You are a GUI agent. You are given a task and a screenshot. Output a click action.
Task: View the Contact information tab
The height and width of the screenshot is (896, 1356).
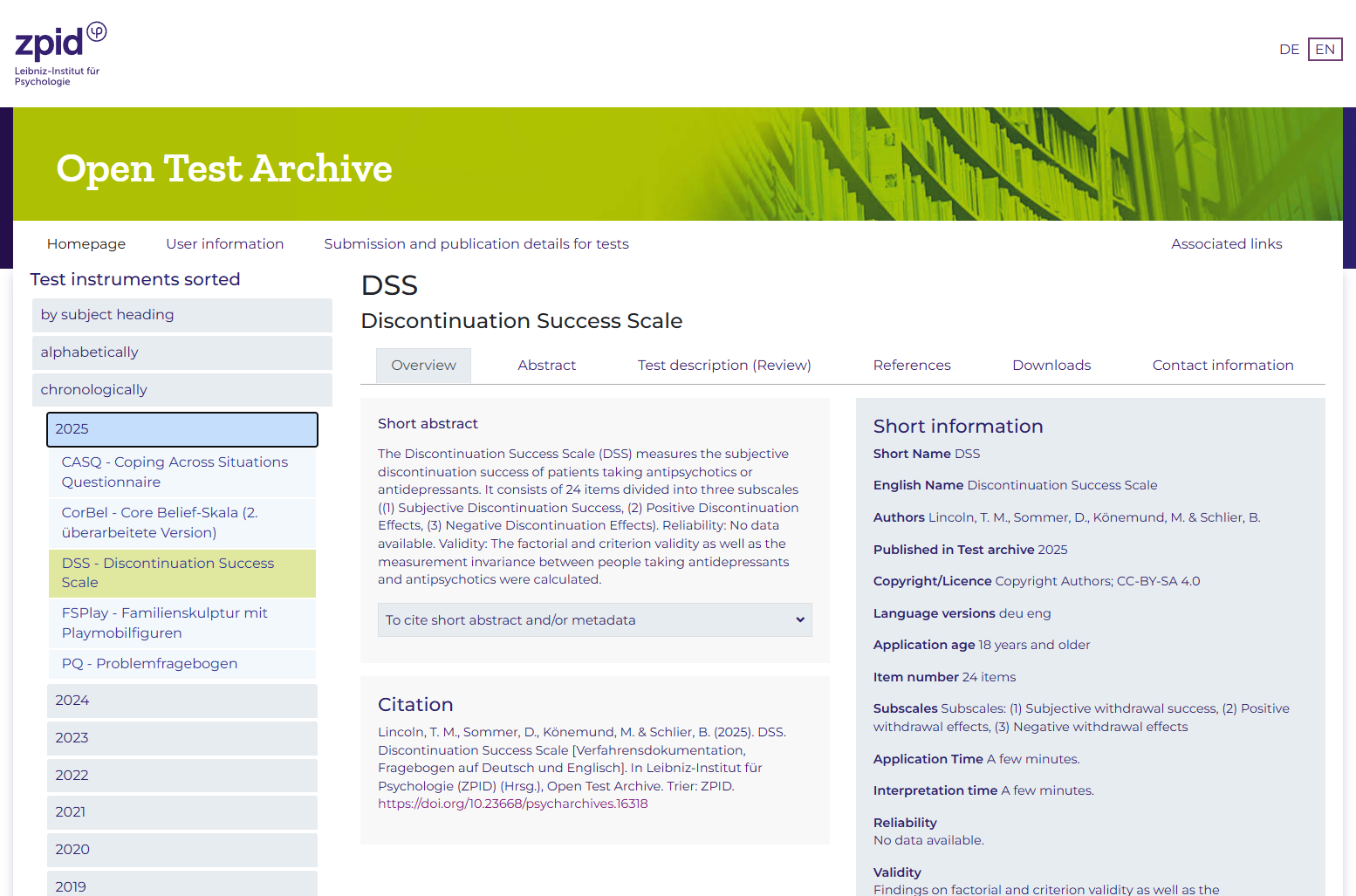(x=1222, y=366)
